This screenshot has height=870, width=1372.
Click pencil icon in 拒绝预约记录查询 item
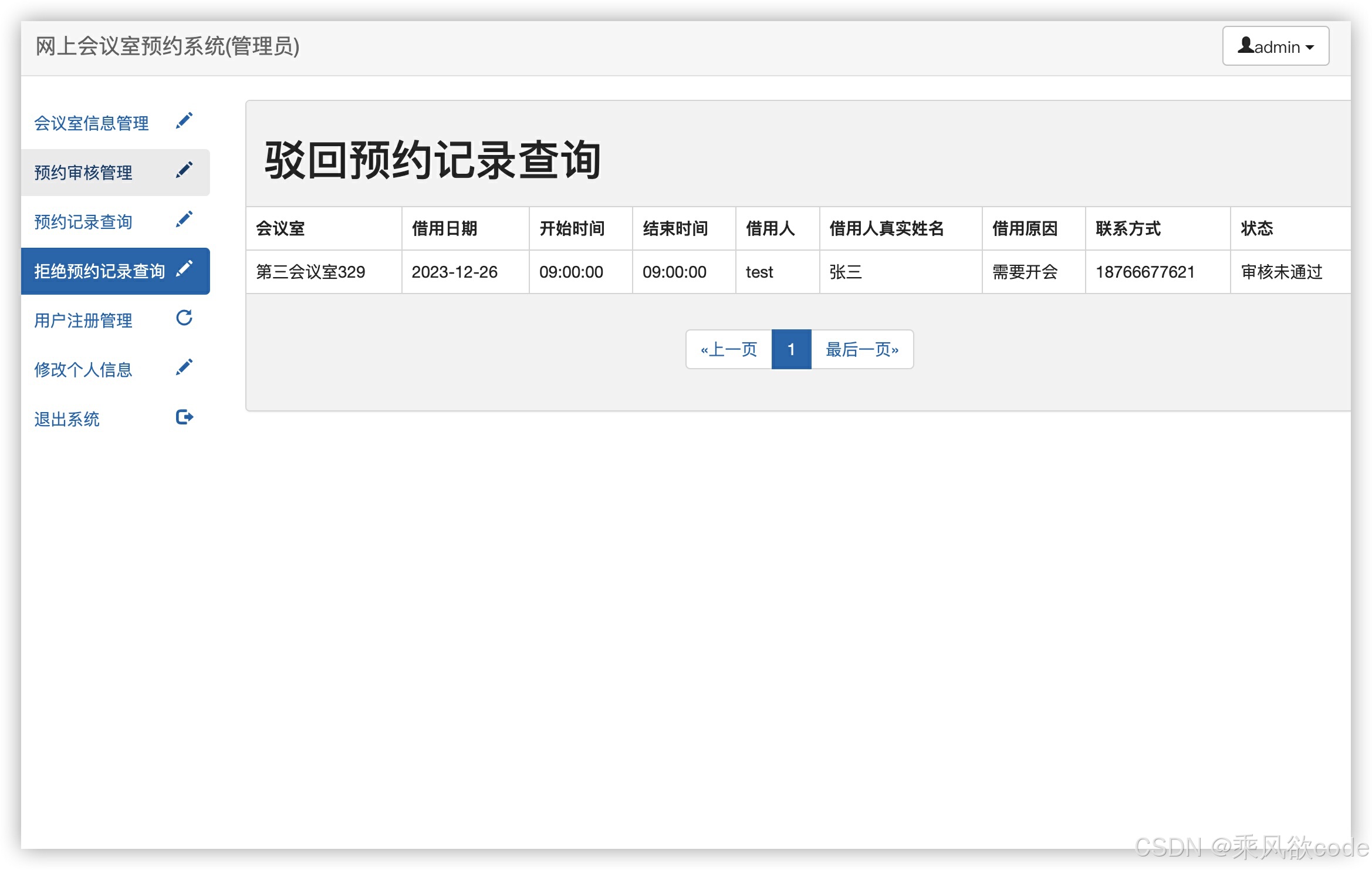pos(184,268)
